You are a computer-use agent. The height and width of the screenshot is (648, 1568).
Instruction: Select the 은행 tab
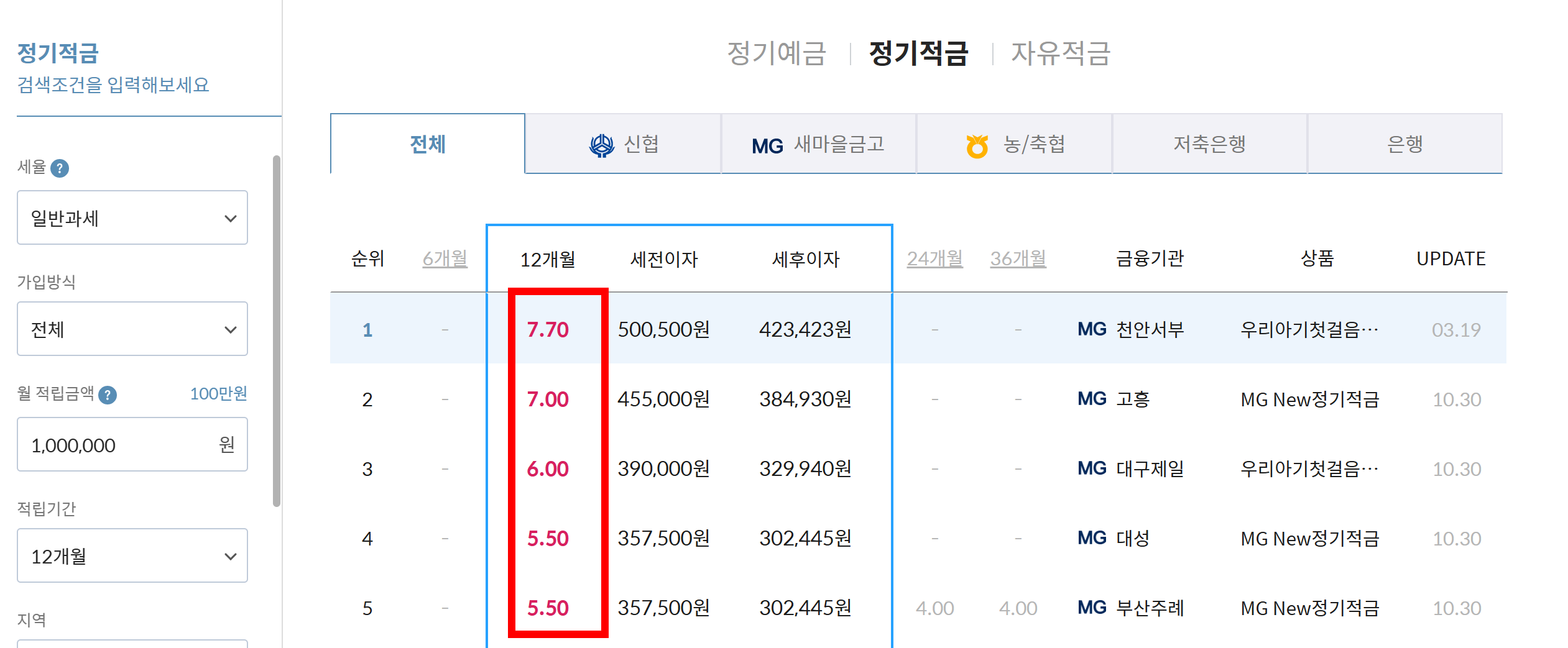(x=1404, y=144)
